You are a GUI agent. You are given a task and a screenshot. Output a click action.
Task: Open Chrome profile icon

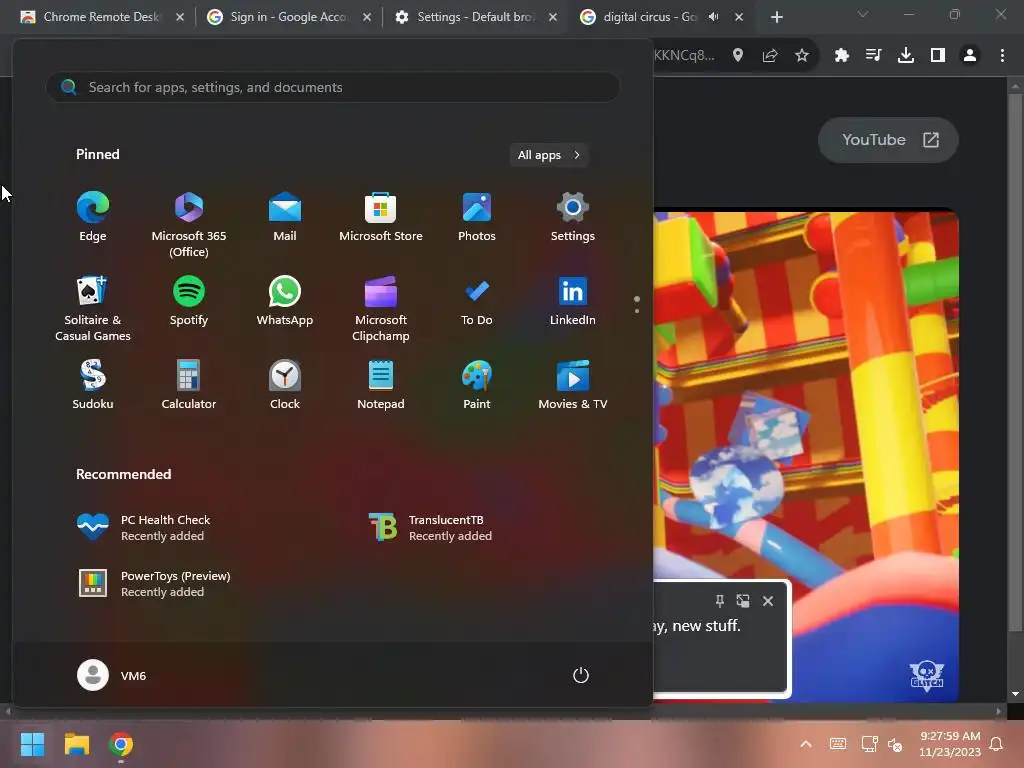(x=970, y=56)
